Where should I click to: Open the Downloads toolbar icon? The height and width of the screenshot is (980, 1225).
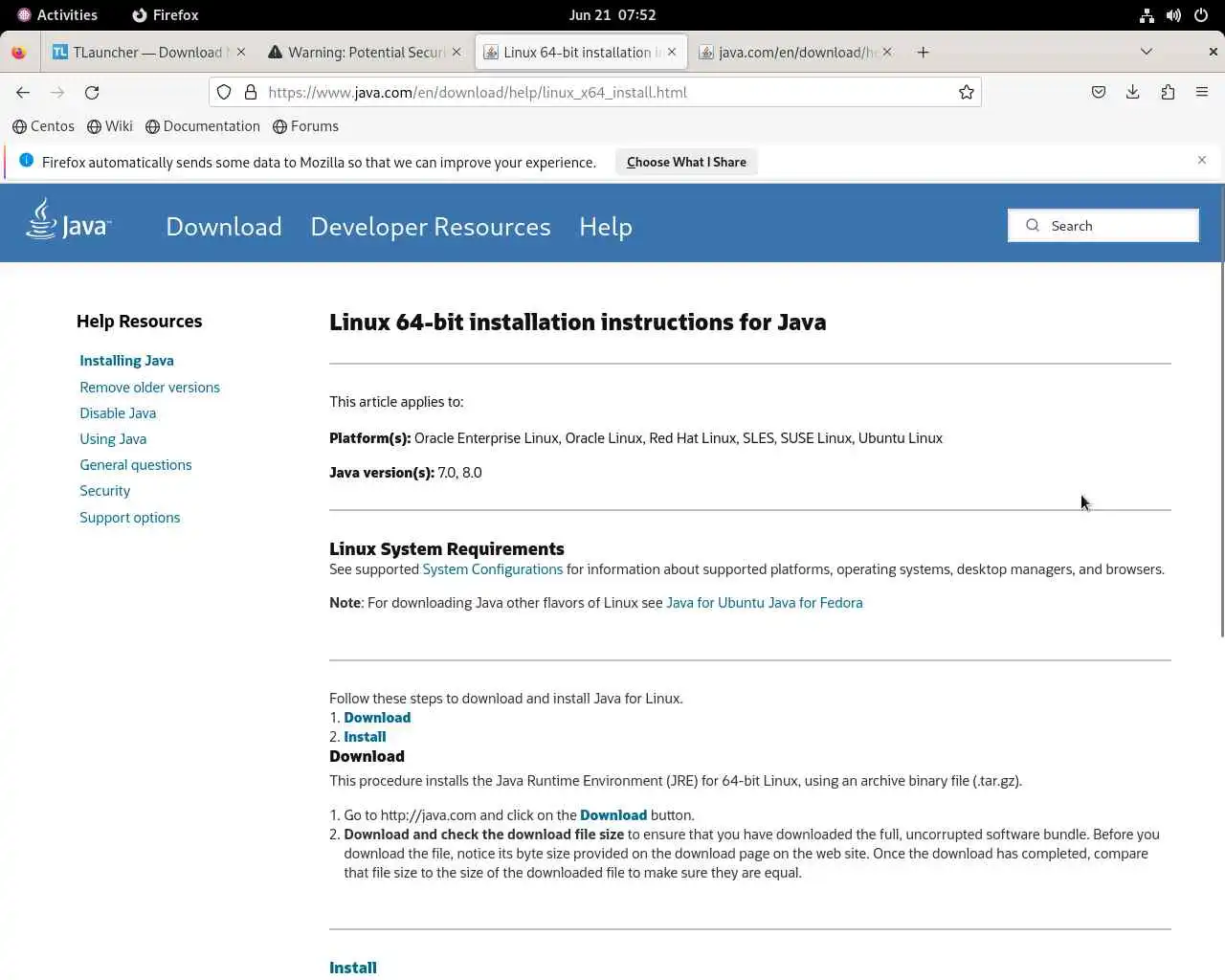click(1133, 93)
